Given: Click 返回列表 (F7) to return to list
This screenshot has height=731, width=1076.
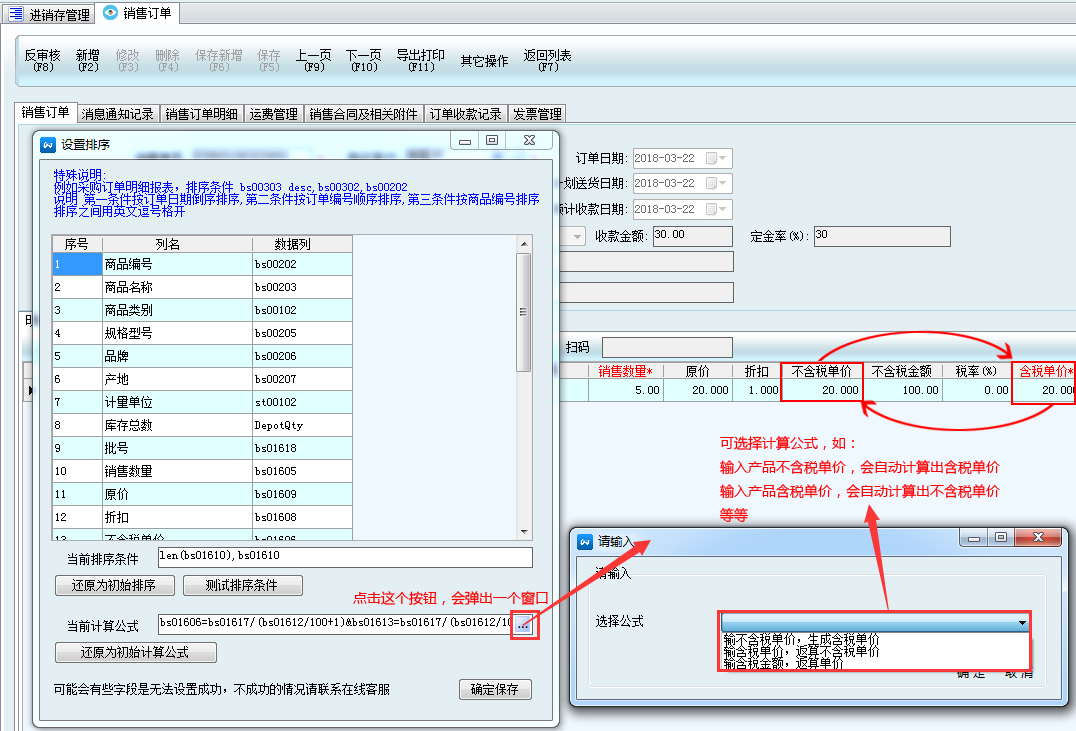Looking at the screenshot, I should pos(548,61).
